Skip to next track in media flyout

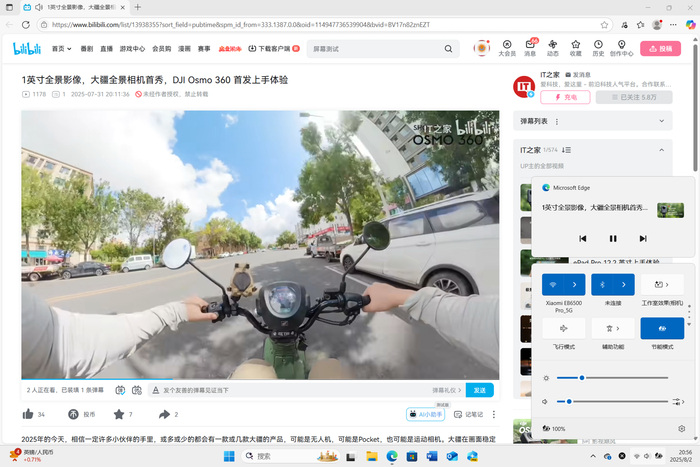[643, 238]
